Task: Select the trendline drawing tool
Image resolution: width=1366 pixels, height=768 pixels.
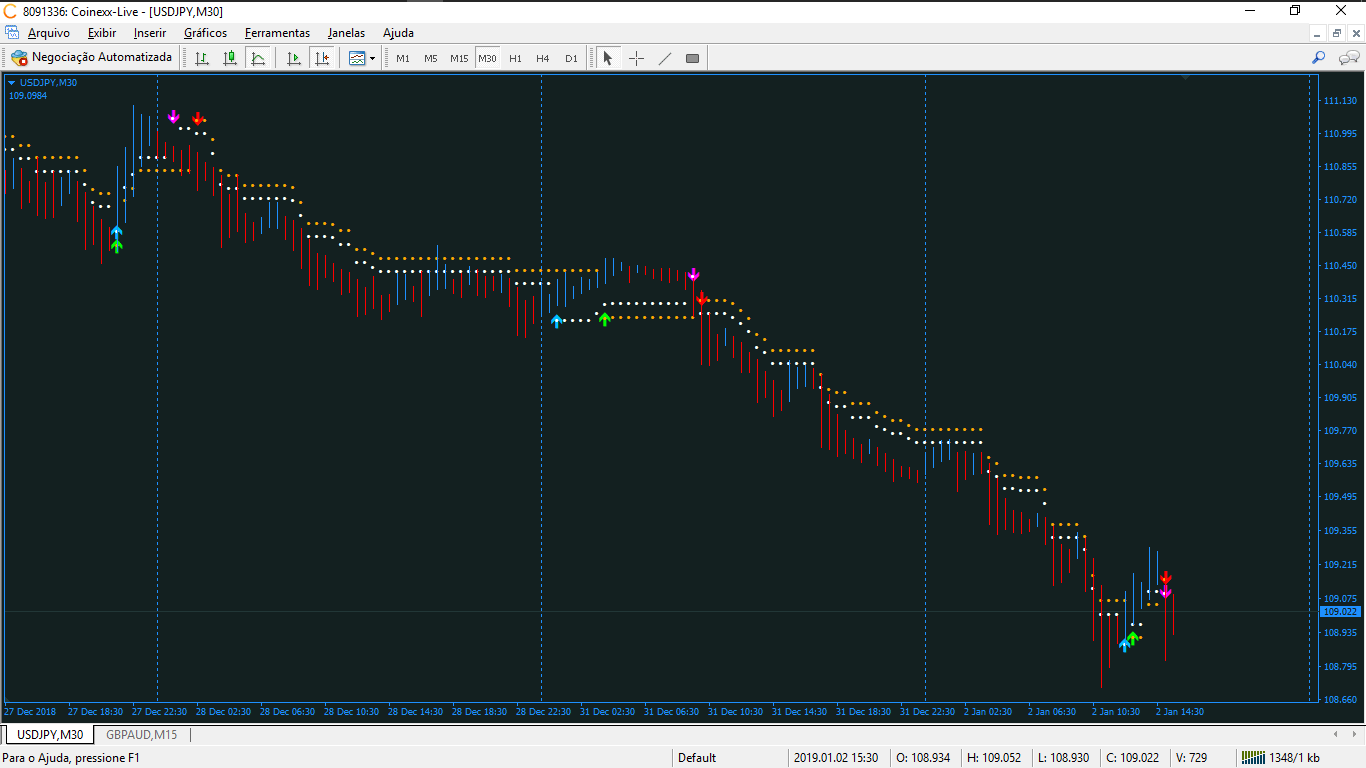Action: (664, 58)
